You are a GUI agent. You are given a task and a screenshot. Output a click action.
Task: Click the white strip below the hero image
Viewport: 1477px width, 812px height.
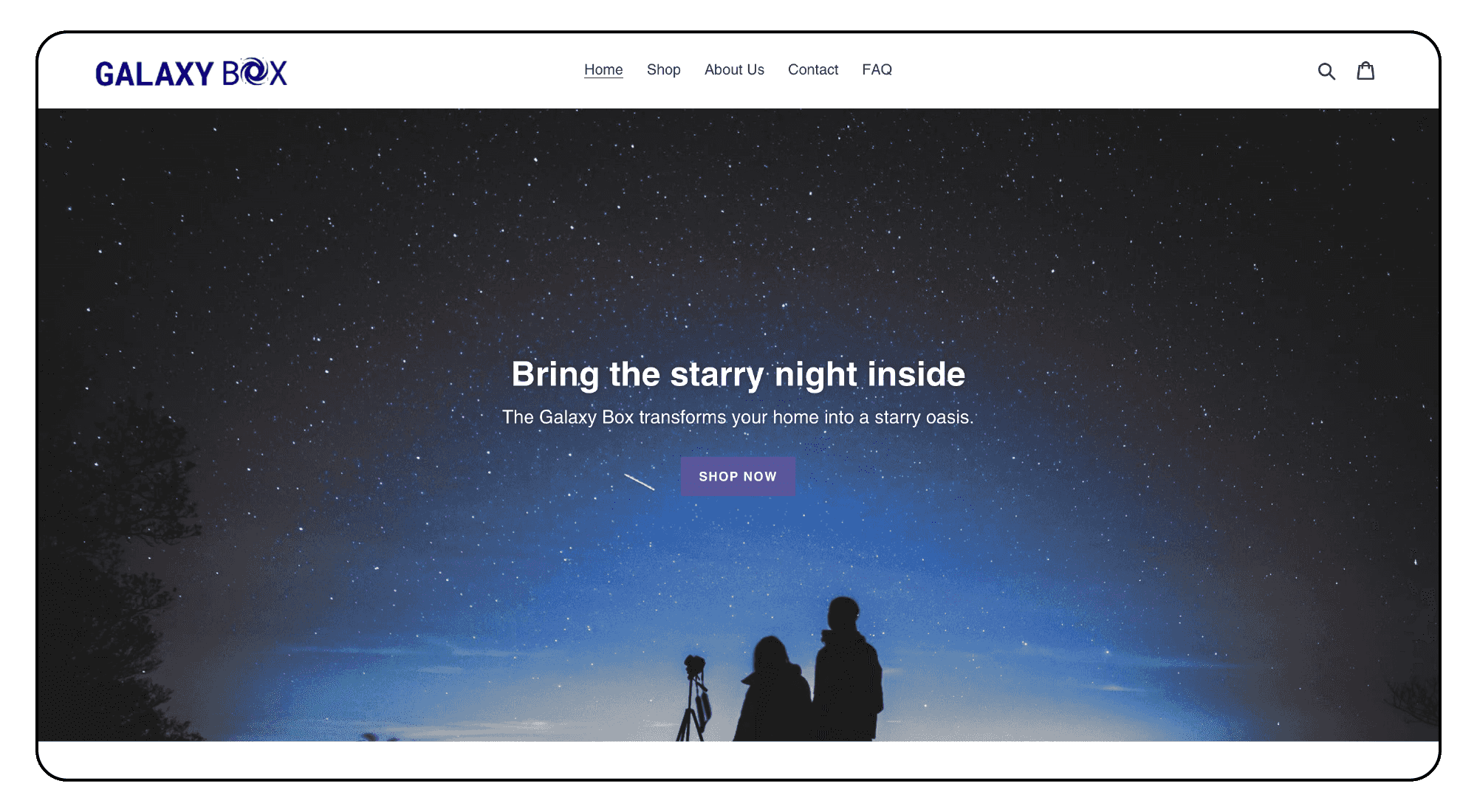738,759
